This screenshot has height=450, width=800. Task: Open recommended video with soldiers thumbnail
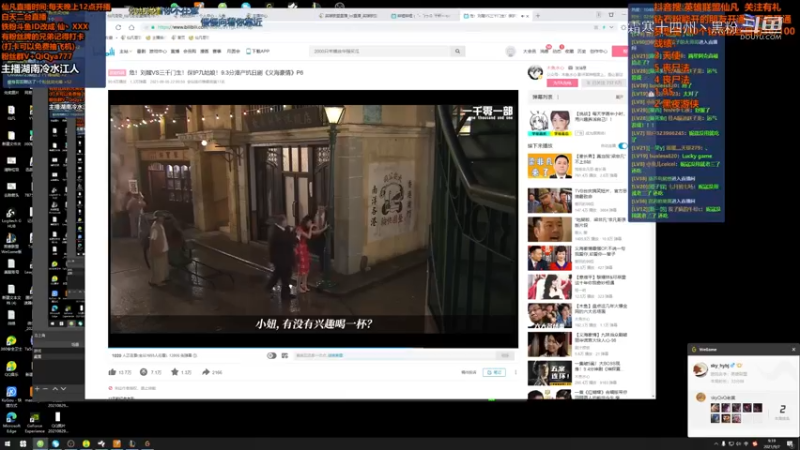coord(549,201)
